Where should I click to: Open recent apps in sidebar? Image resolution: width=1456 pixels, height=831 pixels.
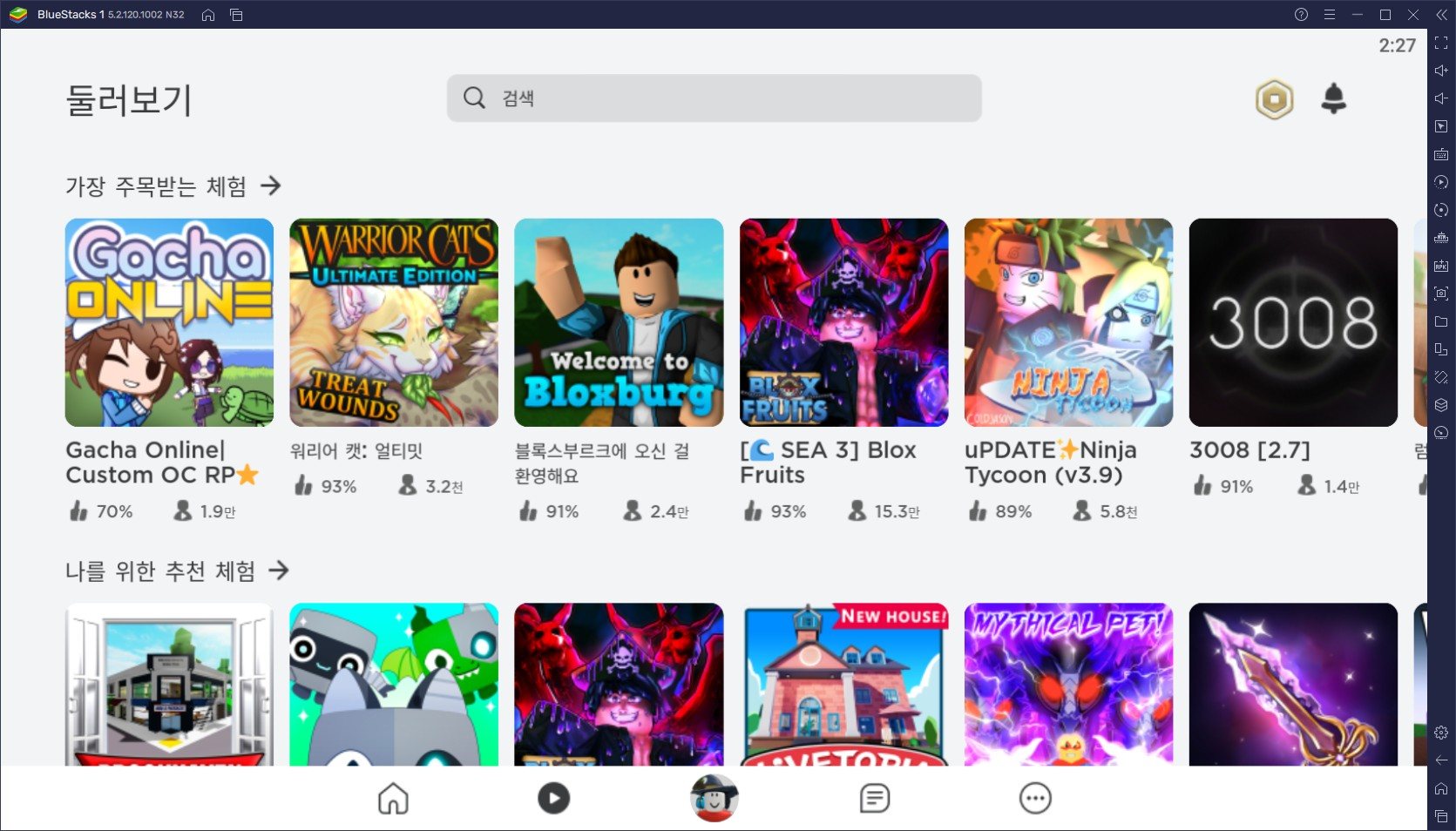(x=1441, y=816)
